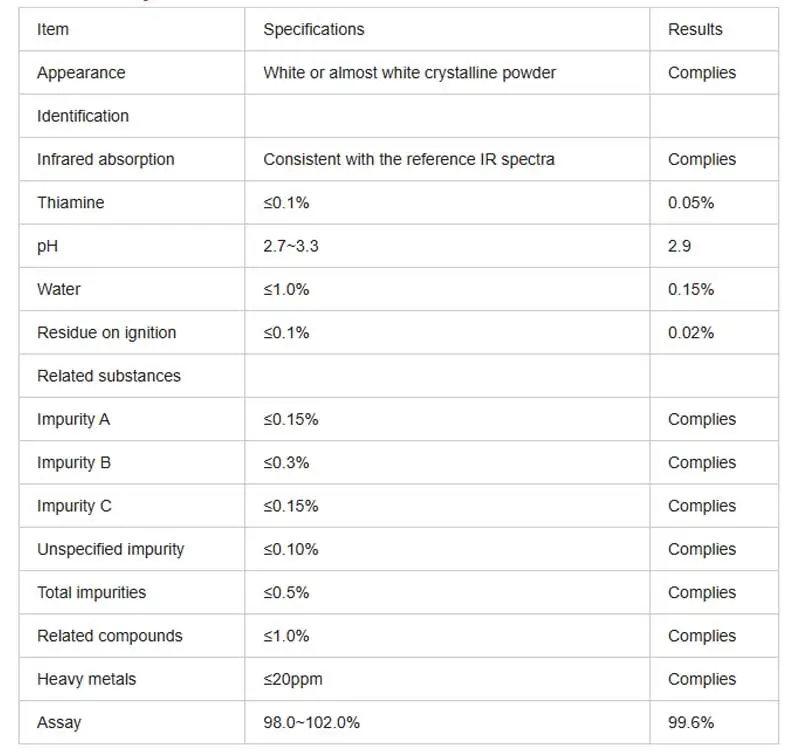Select the "Identification" row label
Viewport: 800px width, 752px height.
pos(83,116)
